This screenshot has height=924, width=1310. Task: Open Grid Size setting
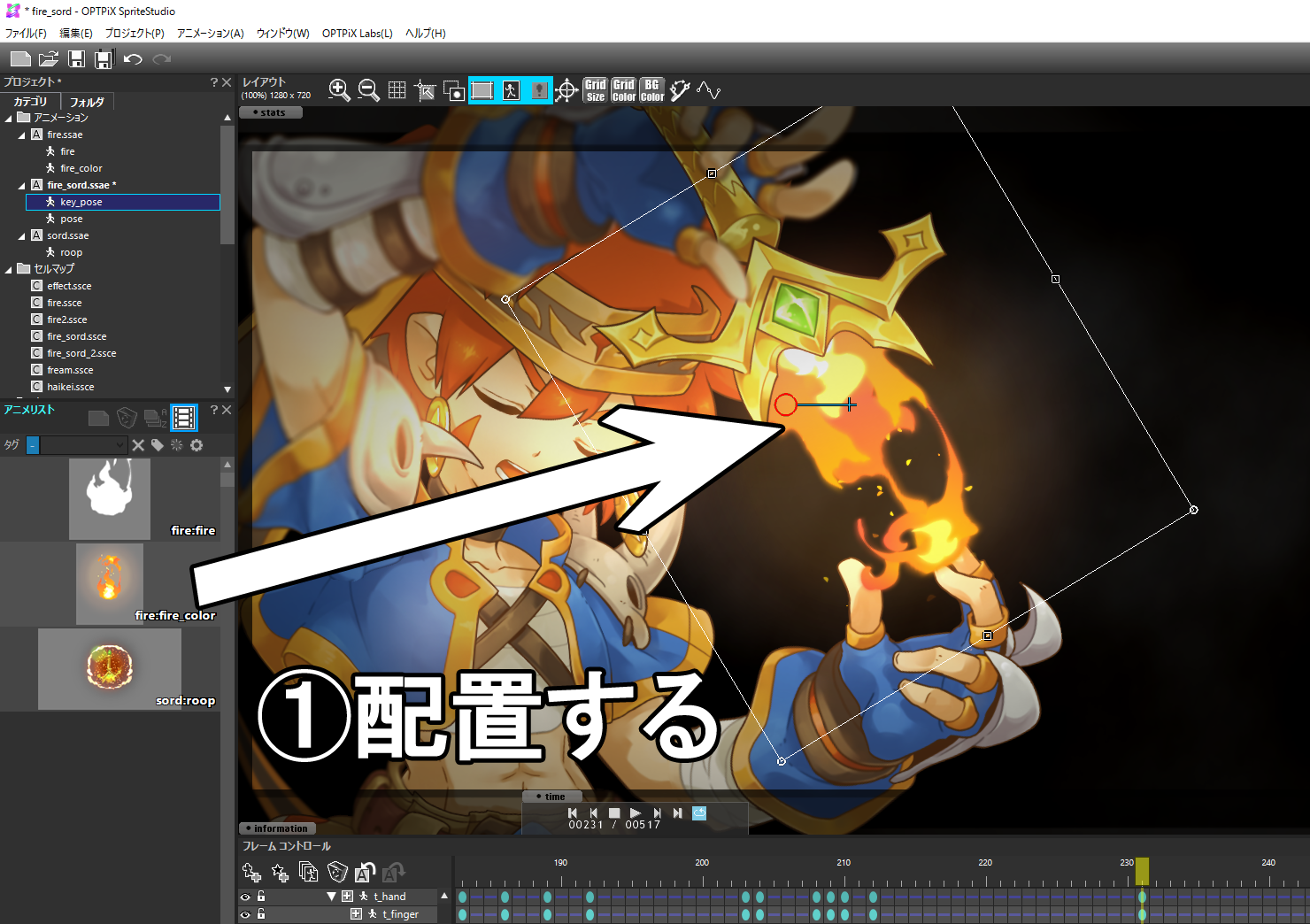596,90
